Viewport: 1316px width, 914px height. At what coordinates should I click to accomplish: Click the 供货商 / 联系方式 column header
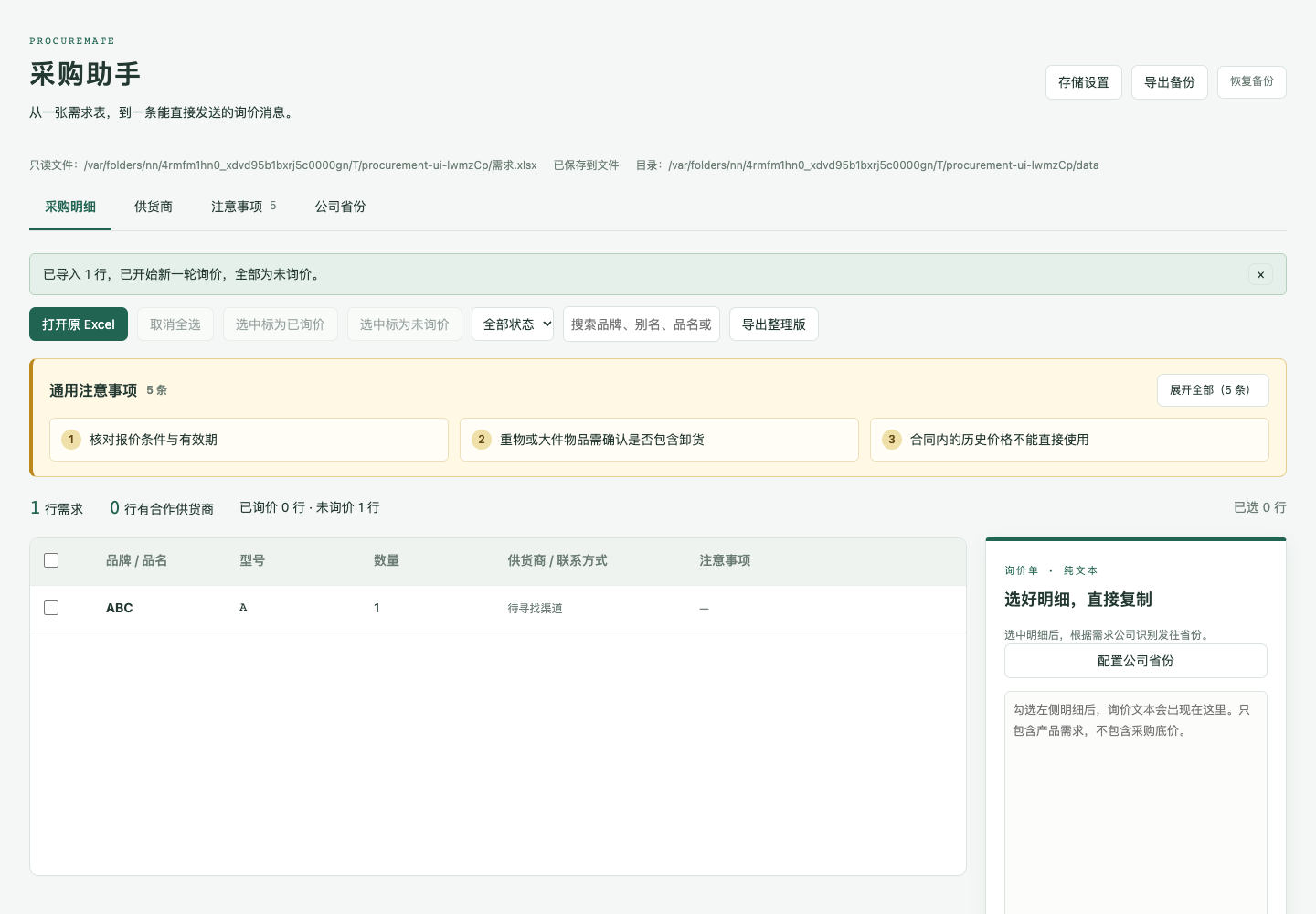point(557,560)
